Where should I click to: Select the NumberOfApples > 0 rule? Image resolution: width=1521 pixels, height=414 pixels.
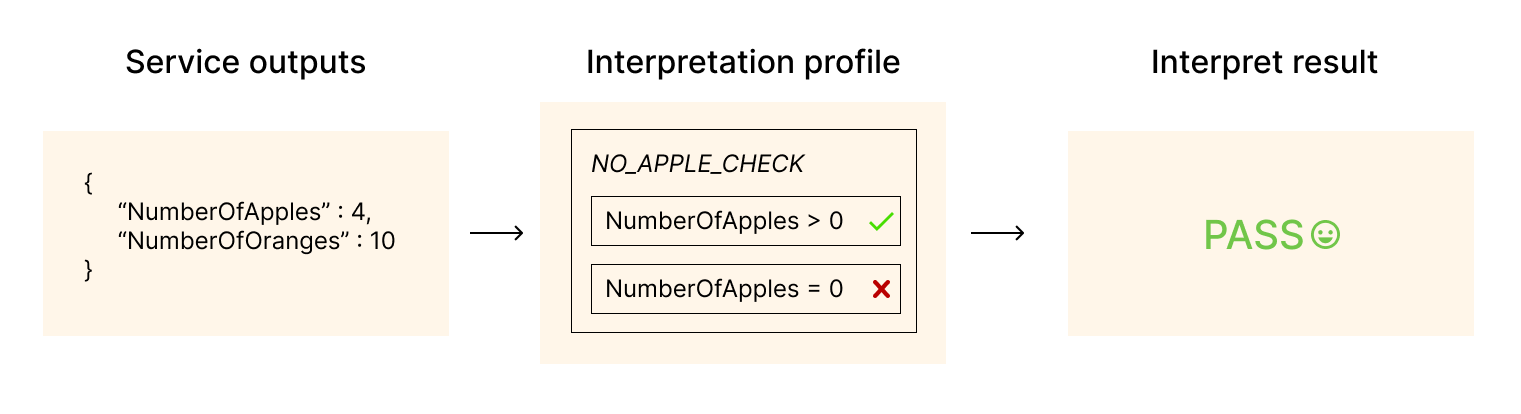[746, 221]
